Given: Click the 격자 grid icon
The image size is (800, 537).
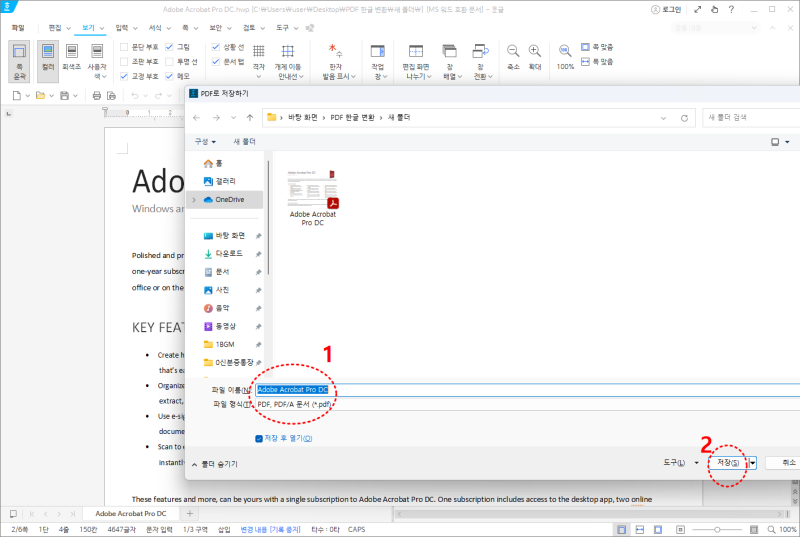Looking at the screenshot, I should pos(259,61).
